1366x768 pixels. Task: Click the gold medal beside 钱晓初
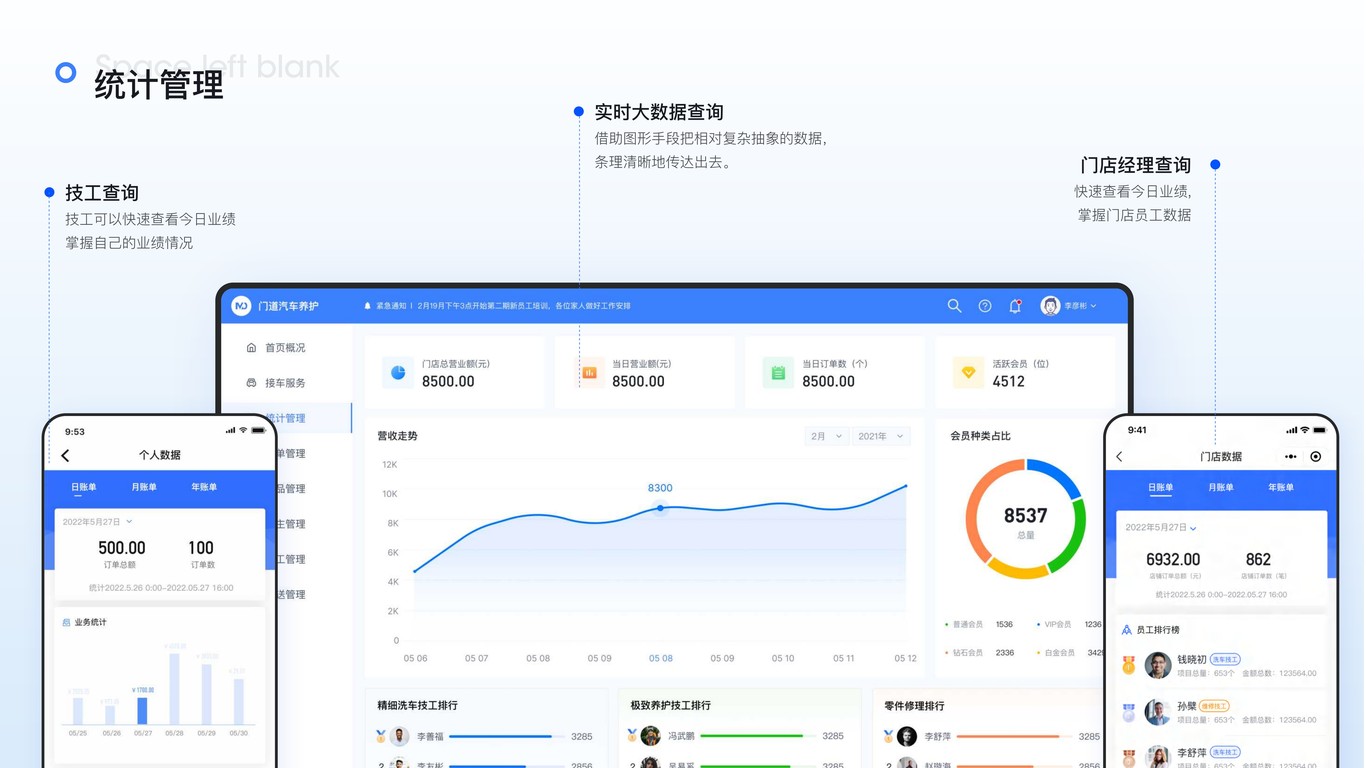tap(1129, 665)
